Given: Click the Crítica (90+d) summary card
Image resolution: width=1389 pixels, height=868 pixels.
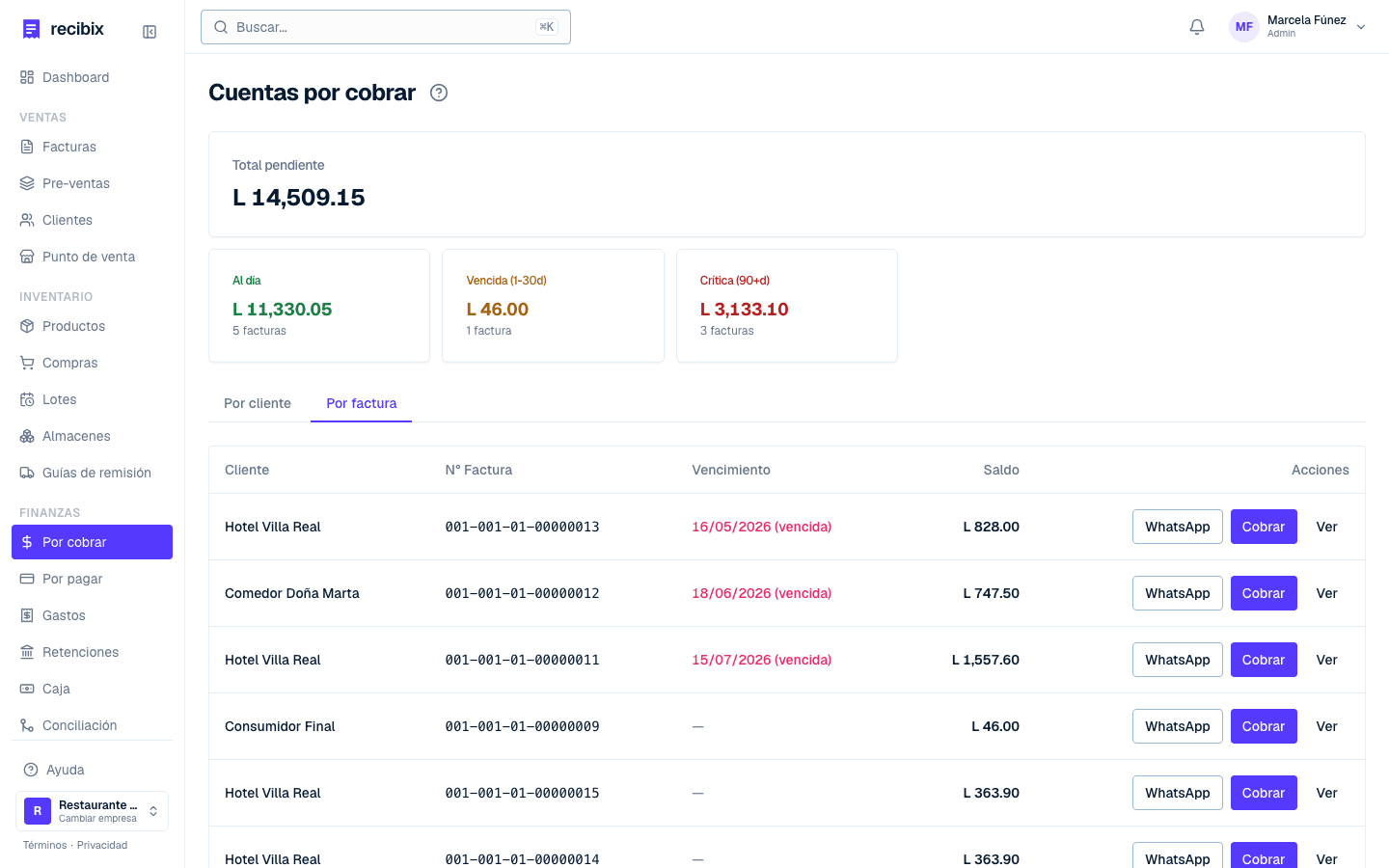Looking at the screenshot, I should (x=787, y=306).
